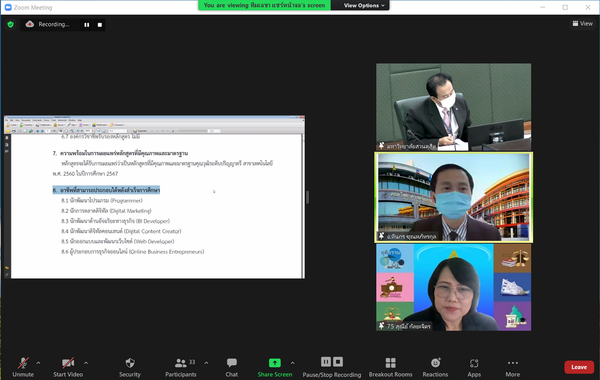Open the Participants panel

pyautogui.click(x=181, y=367)
